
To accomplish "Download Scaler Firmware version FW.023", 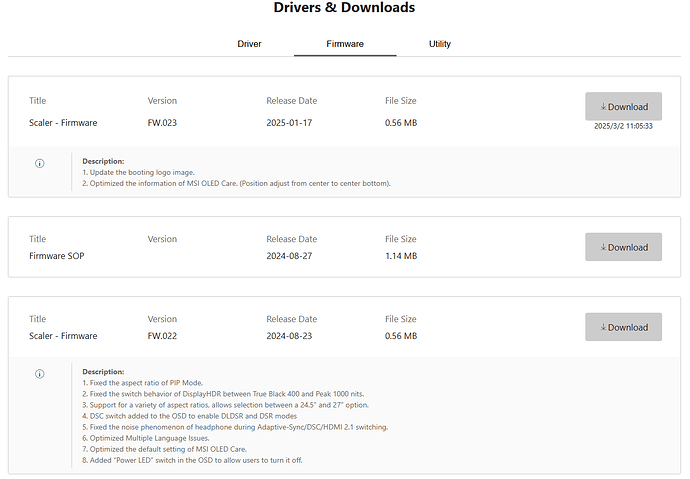I will pos(623,107).
